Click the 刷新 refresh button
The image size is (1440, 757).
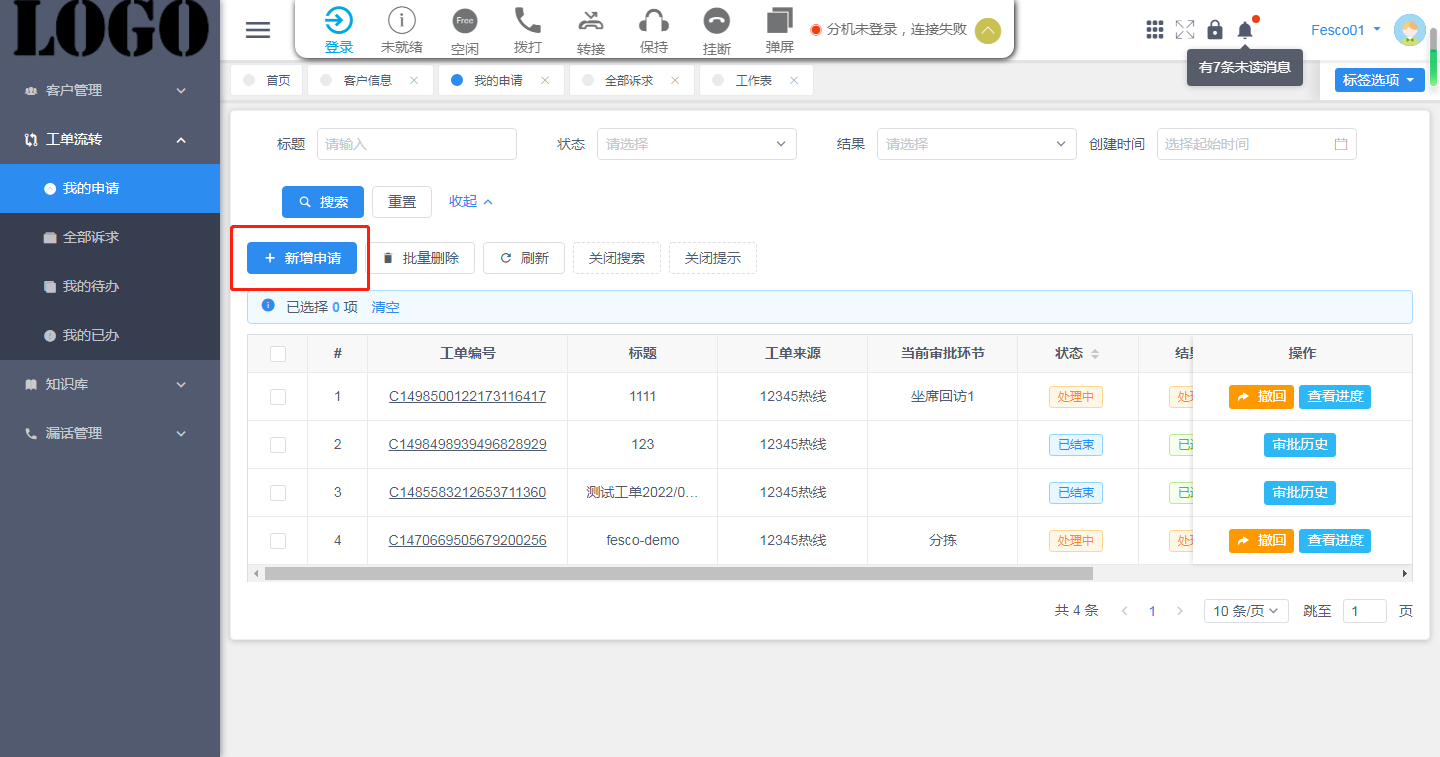(x=524, y=258)
